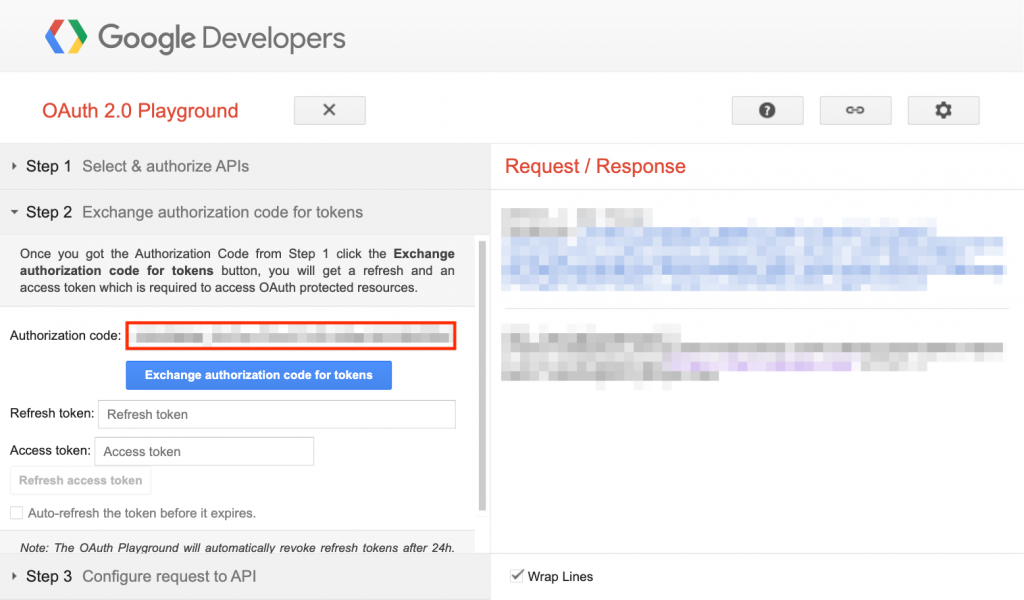Click the link icon button
This screenshot has width=1024, height=600.
pos(856,110)
